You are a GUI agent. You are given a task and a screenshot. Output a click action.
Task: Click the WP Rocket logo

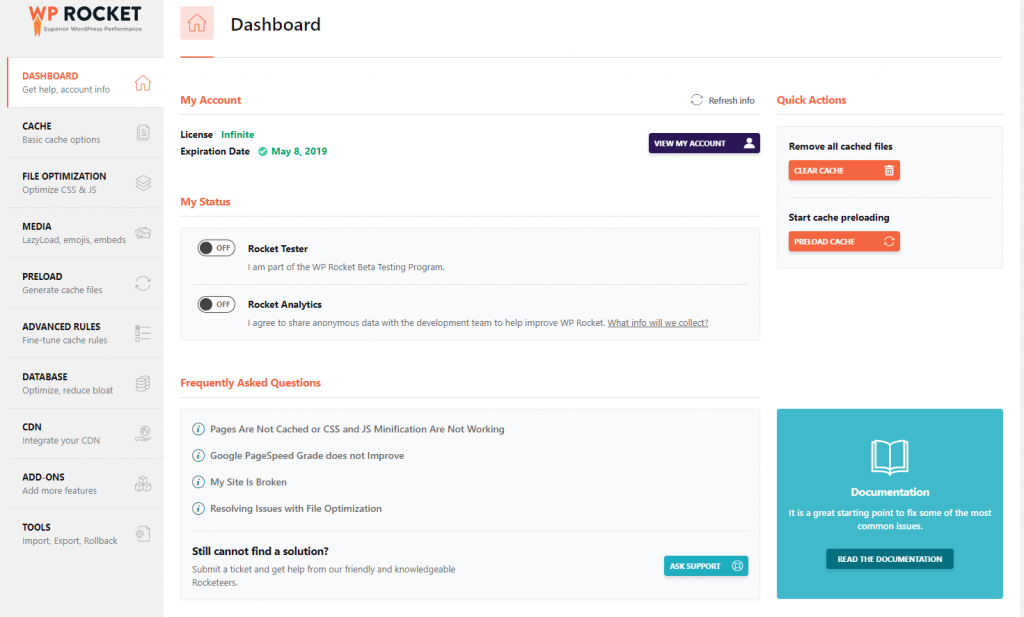[x=85, y=20]
